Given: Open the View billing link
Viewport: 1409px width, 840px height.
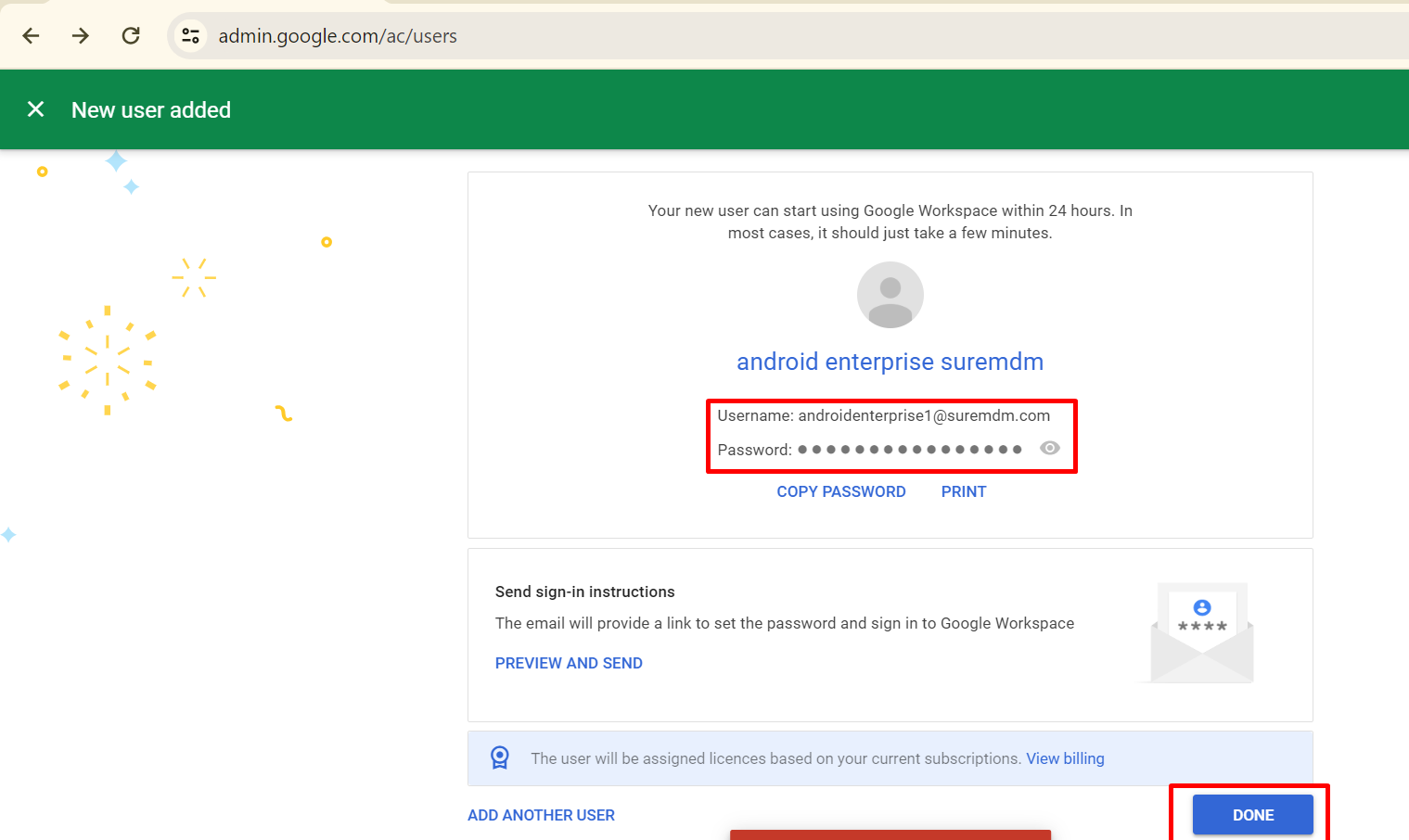Looking at the screenshot, I should coord(1065,758).
